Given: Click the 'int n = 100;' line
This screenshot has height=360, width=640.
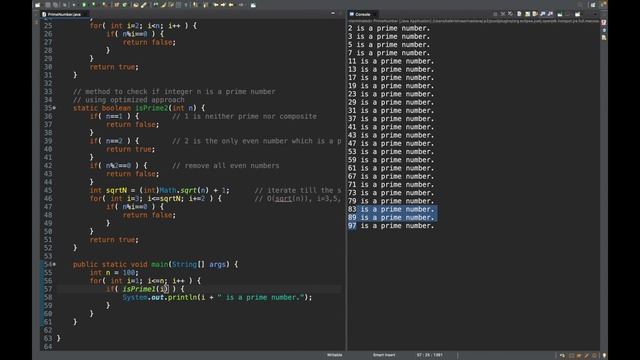Looking at the screenshot, I should coord(114,273).
